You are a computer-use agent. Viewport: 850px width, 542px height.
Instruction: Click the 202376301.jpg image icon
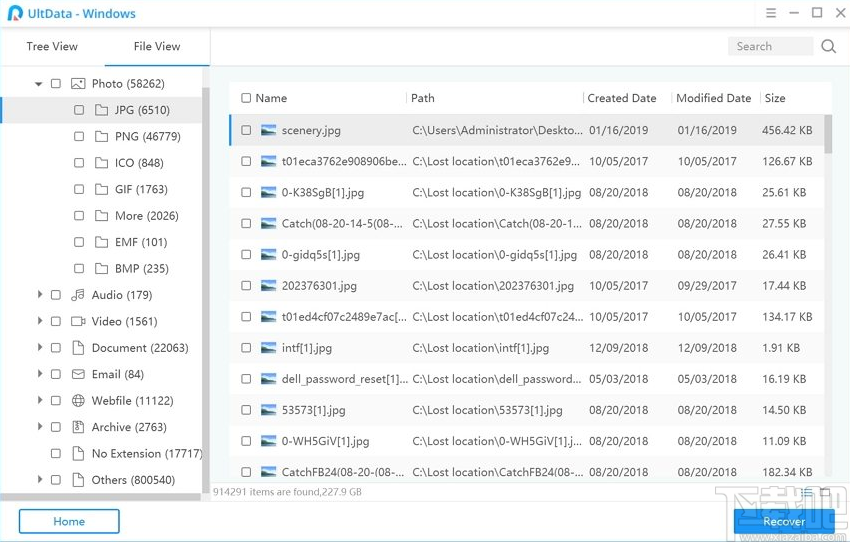268,286
